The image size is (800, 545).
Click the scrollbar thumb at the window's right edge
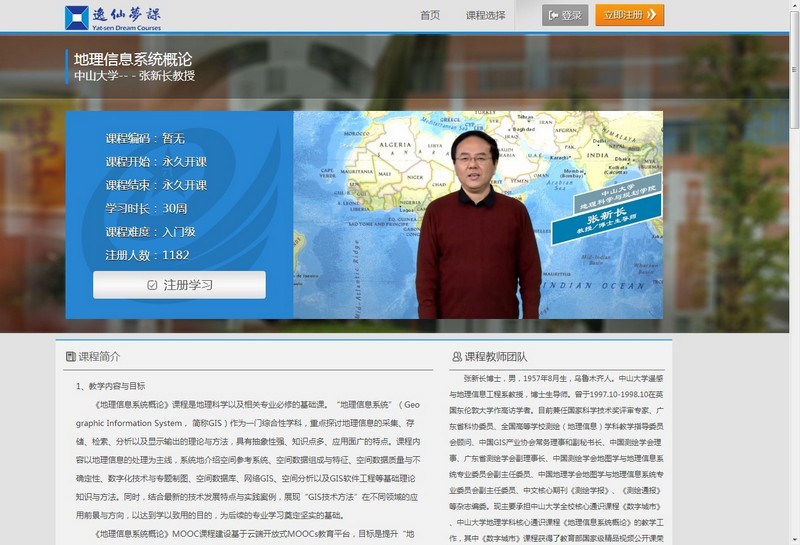(794, 69)
